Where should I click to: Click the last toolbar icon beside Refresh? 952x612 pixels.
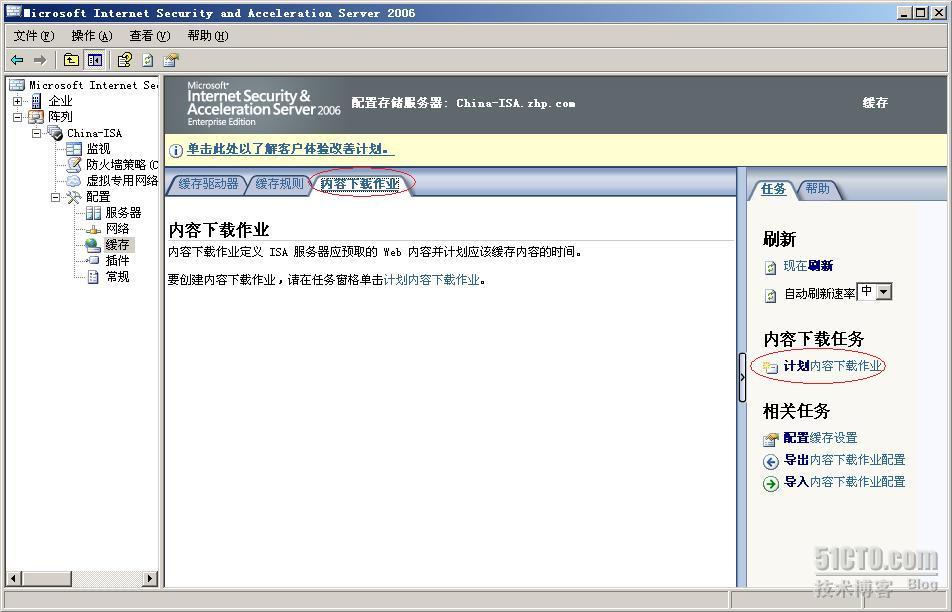click(171, 60)
